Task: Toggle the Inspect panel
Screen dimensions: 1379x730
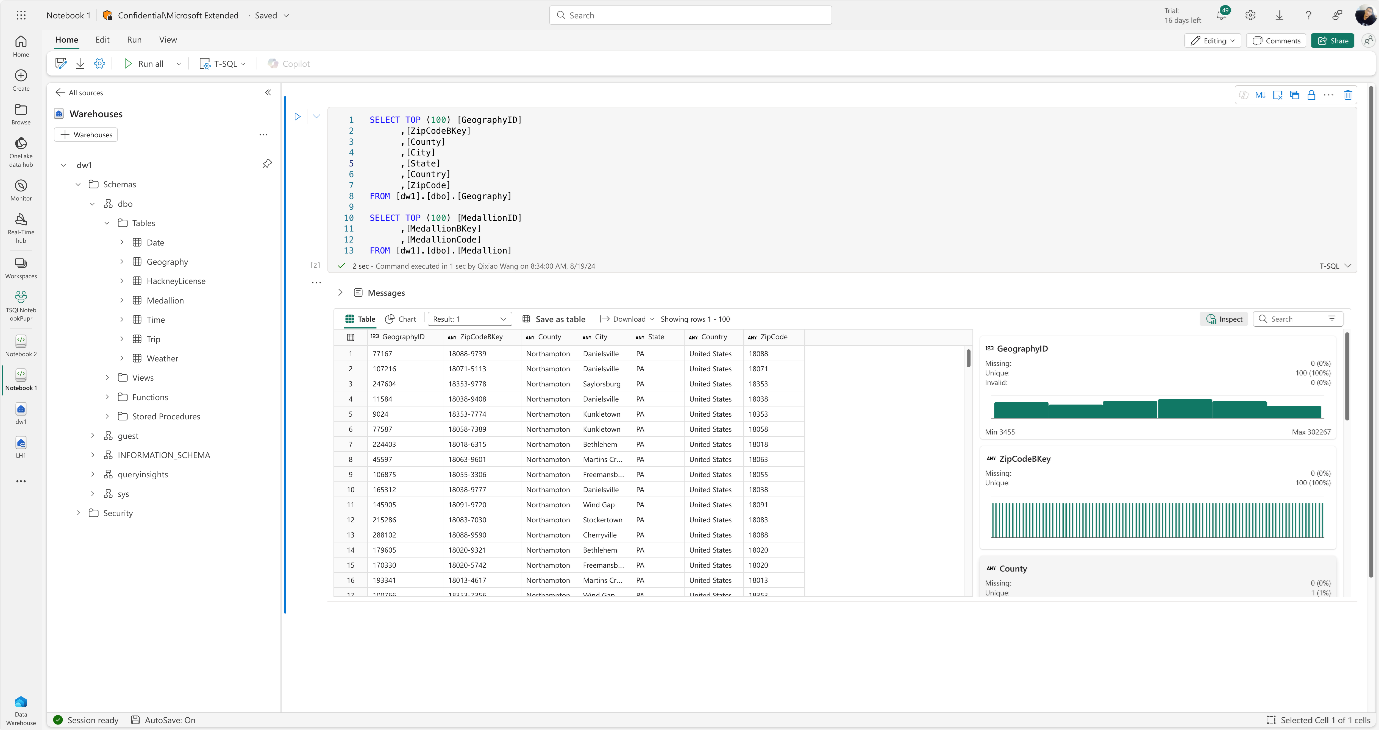Action: pos(1224,319)
